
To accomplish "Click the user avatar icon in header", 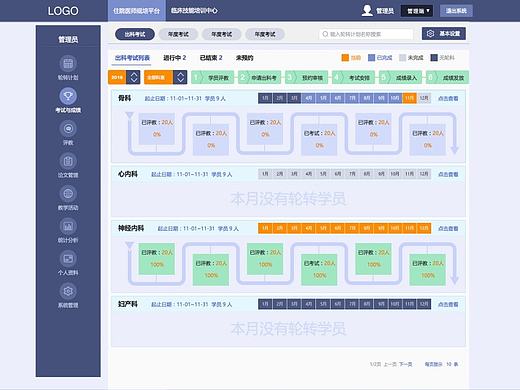I will coord(367,10).
